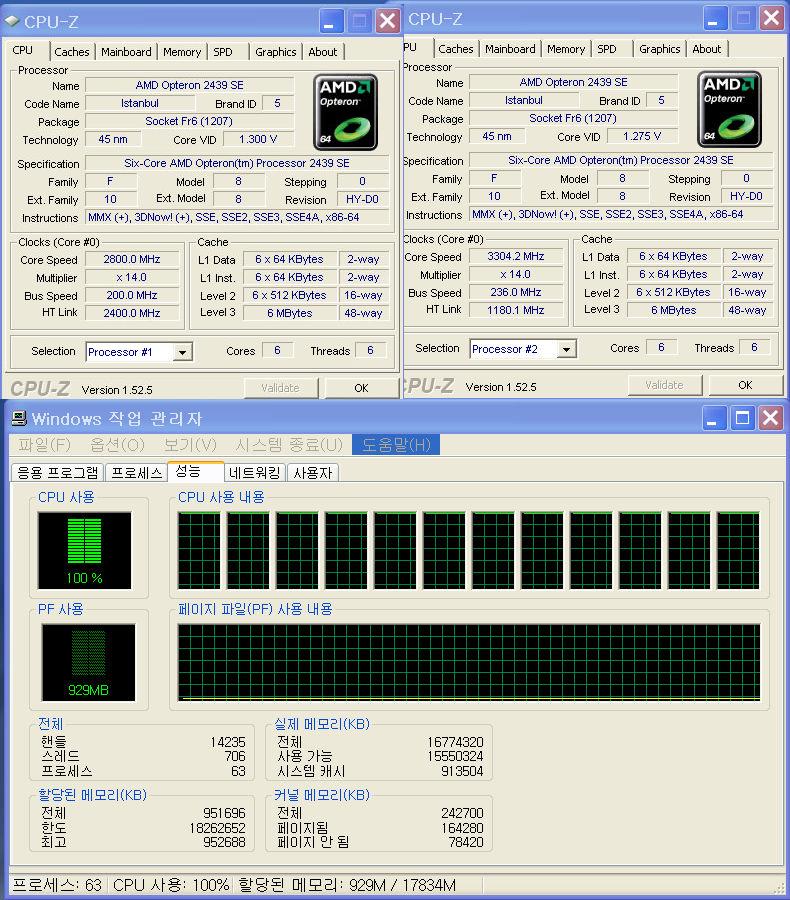The width and height of the screenshot is (790, 900).
Task: Open the 파일(F) menu
Action: pos(44,445)
